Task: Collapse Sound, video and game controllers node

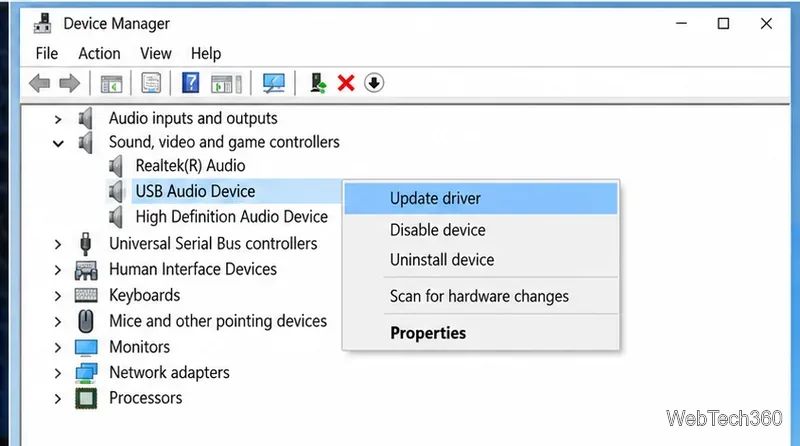Action: click(58, 144)
